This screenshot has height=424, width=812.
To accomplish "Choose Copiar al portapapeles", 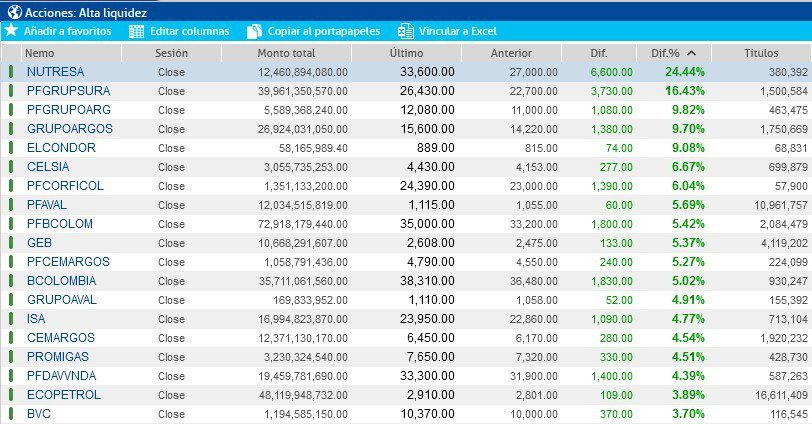I will [324, 31].
